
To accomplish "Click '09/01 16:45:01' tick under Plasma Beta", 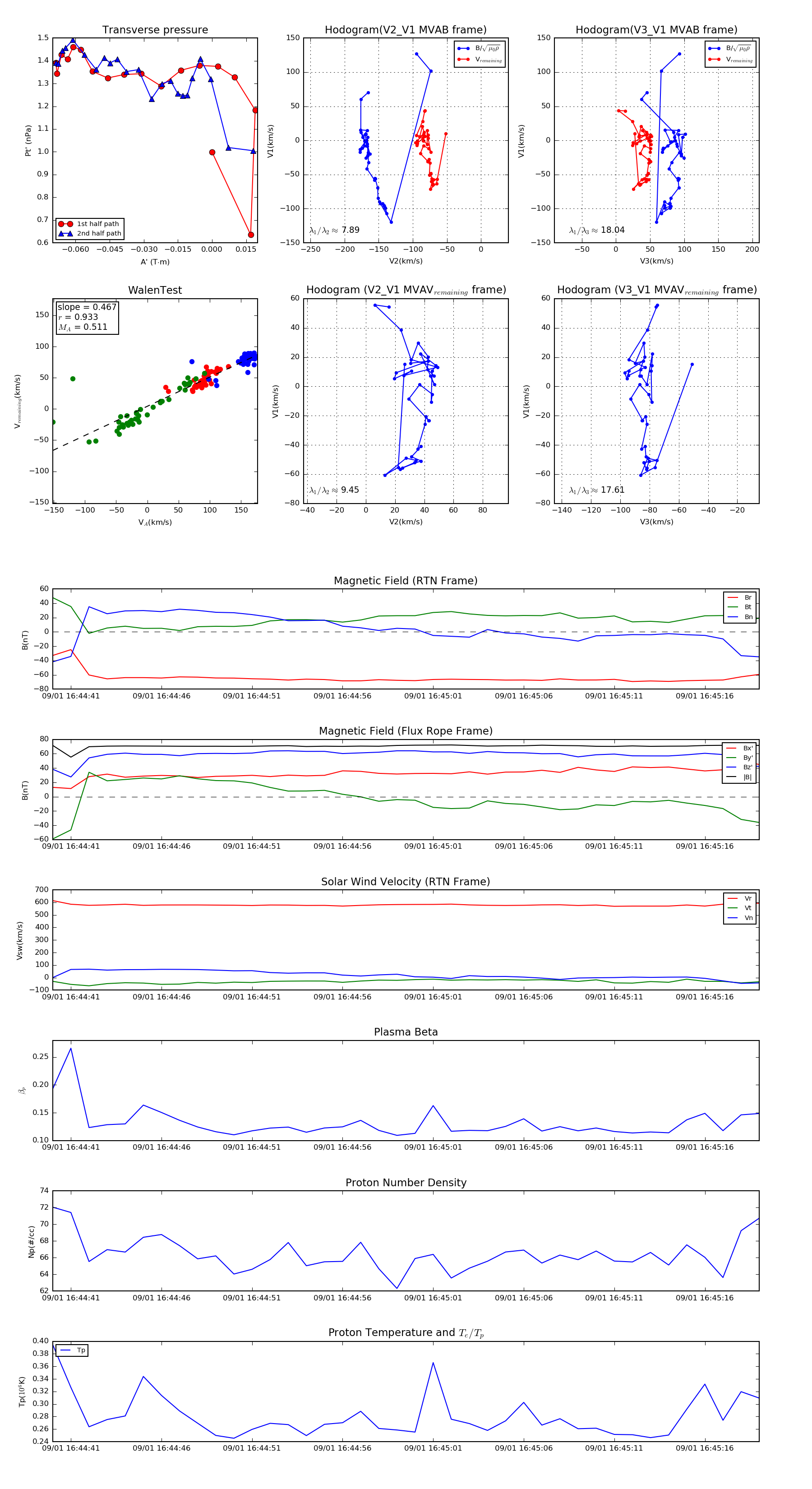I will (433, 1147).
